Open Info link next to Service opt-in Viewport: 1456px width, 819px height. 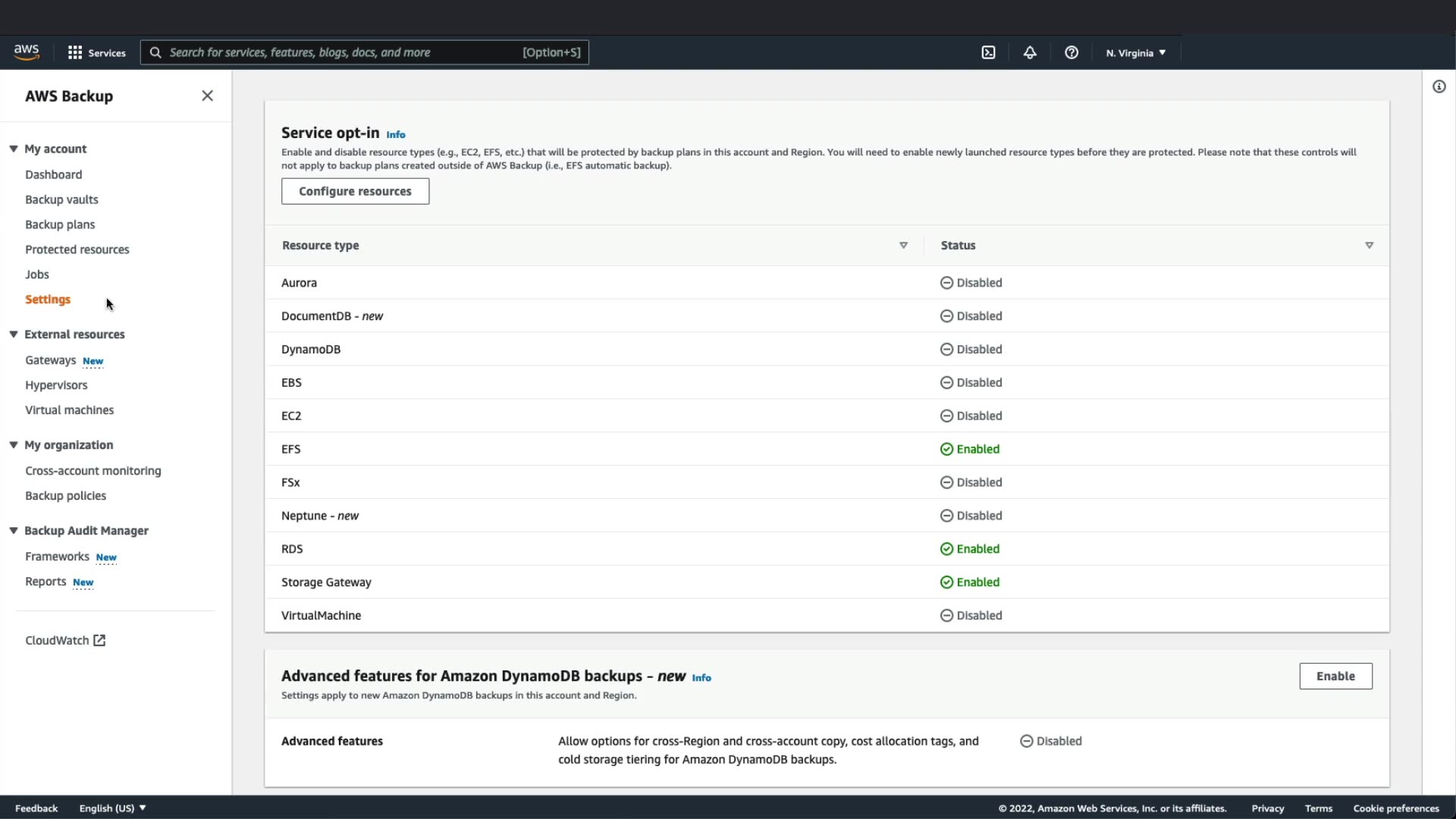coord(396,134)
